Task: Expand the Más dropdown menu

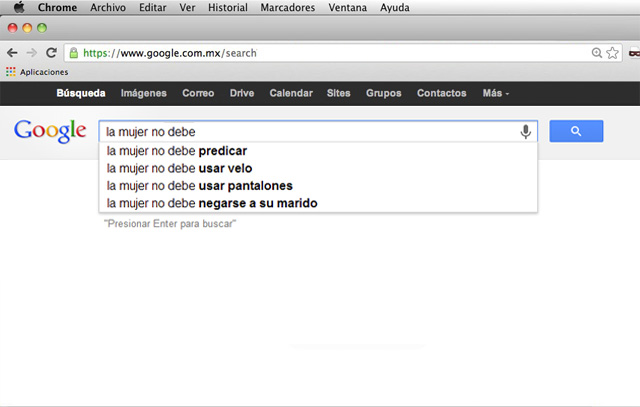Action: [x=495, y=93]
